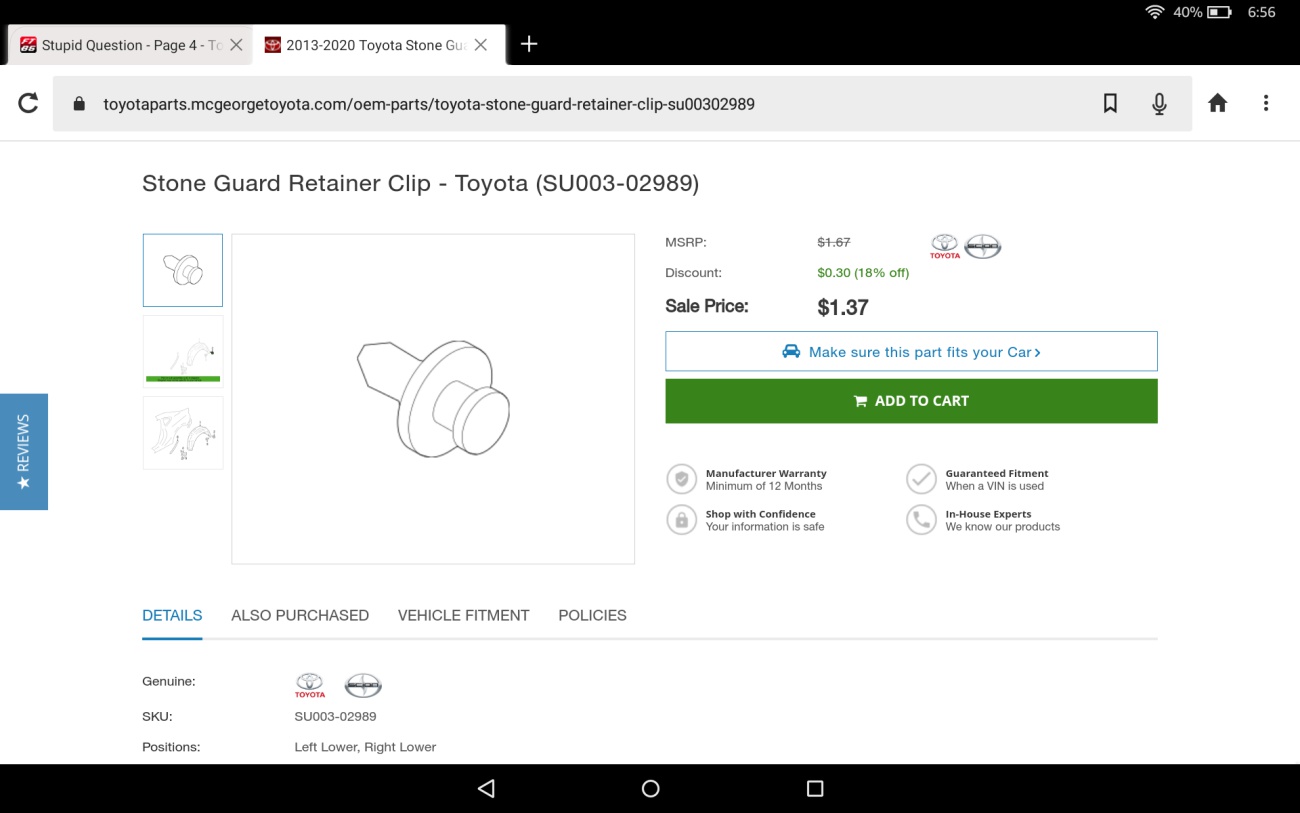Close the Stupid Question tab

pyautogui.click(x=236, y=45)
